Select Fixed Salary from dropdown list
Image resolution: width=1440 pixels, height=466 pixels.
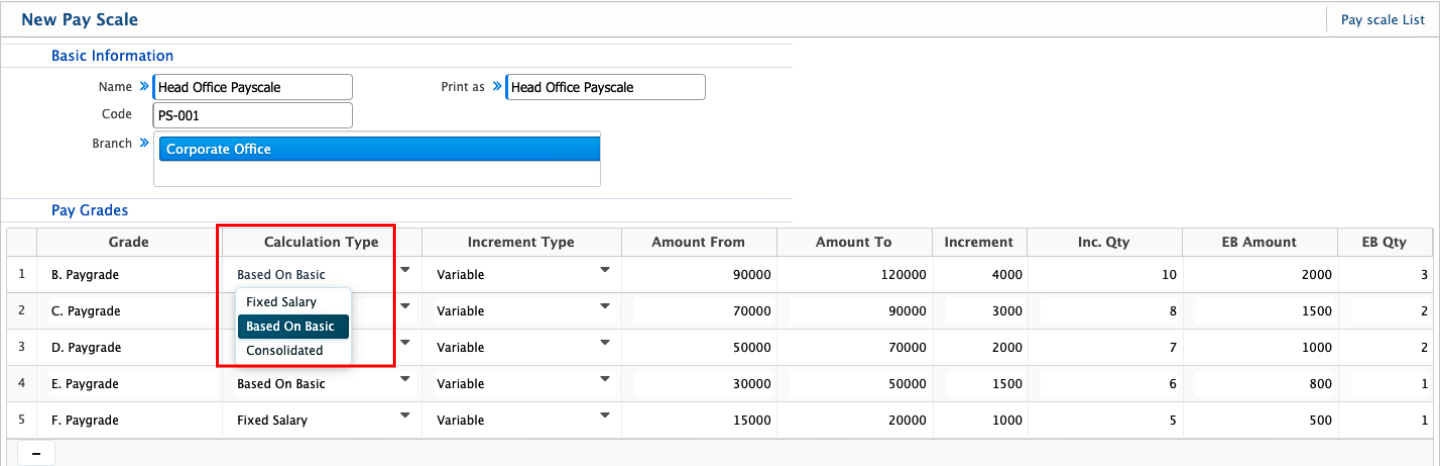[281, 302]
